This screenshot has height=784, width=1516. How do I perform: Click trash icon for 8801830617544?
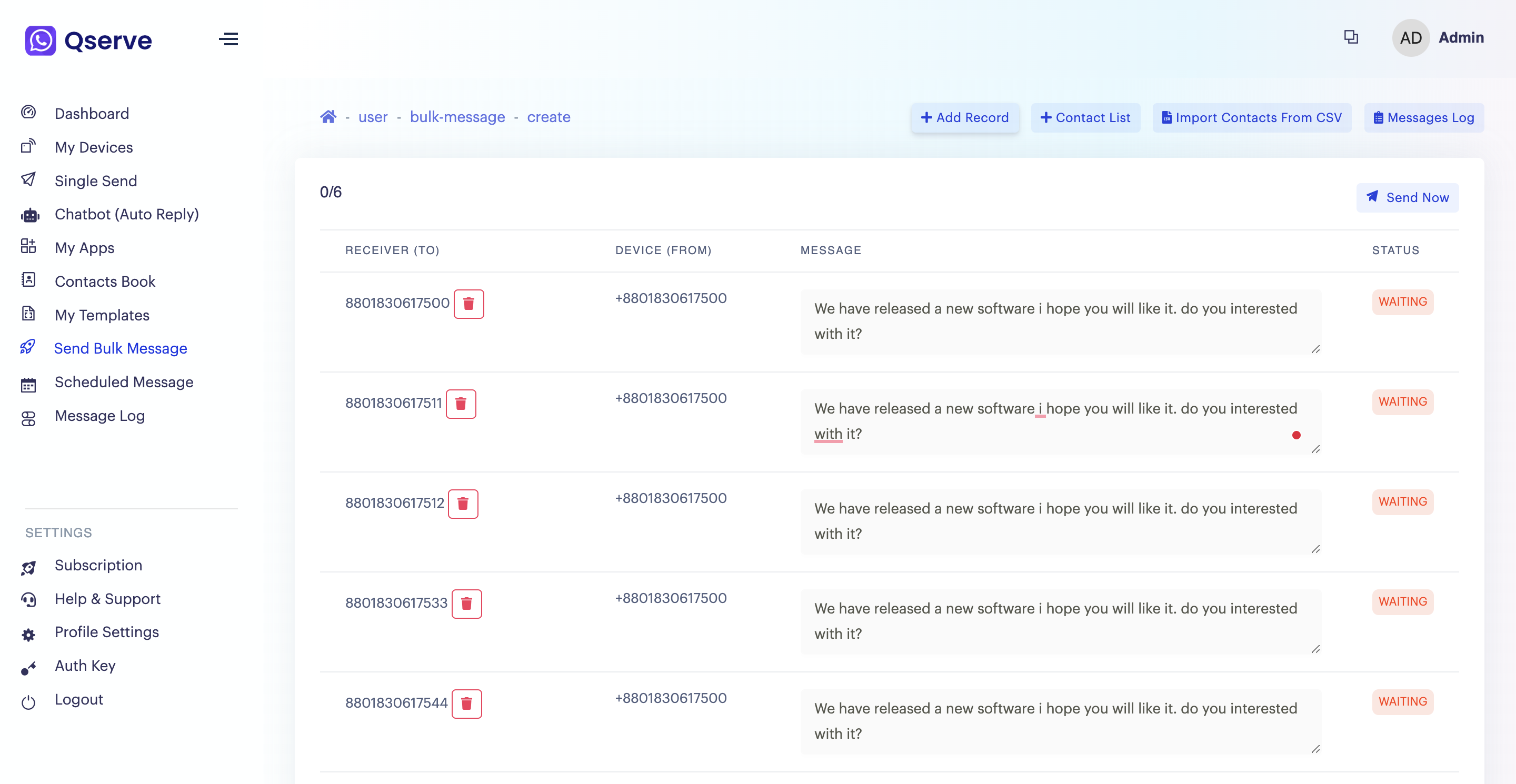[x=466, y=703]
